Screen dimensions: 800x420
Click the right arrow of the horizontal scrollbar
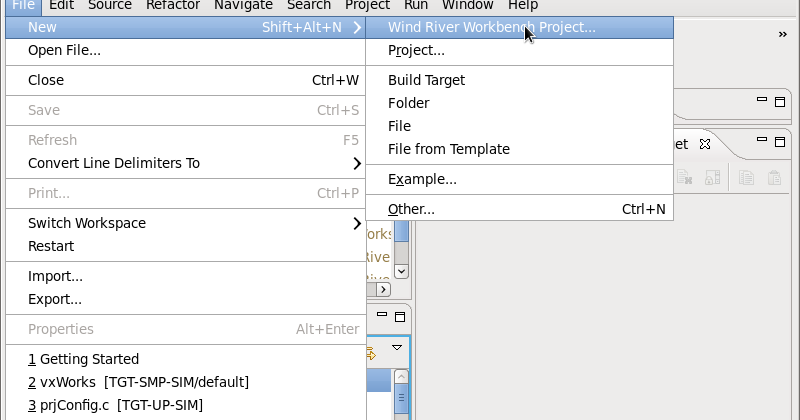(x=382, y=289)
